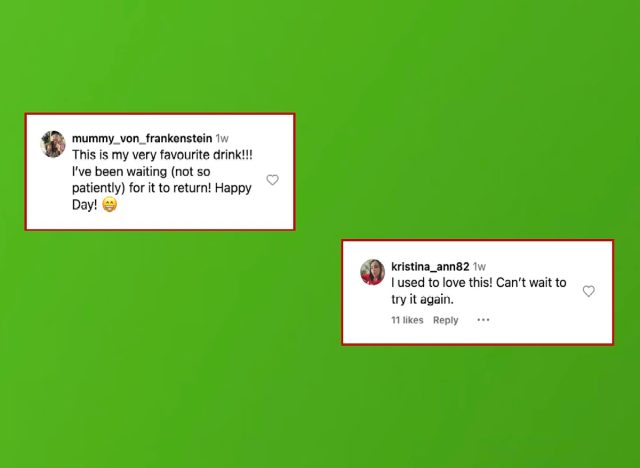The image size is (640, 468).
Task: Select the line "This is my very favourite drink!!!"
Action: pyautogui.click(x=162, y=155)
